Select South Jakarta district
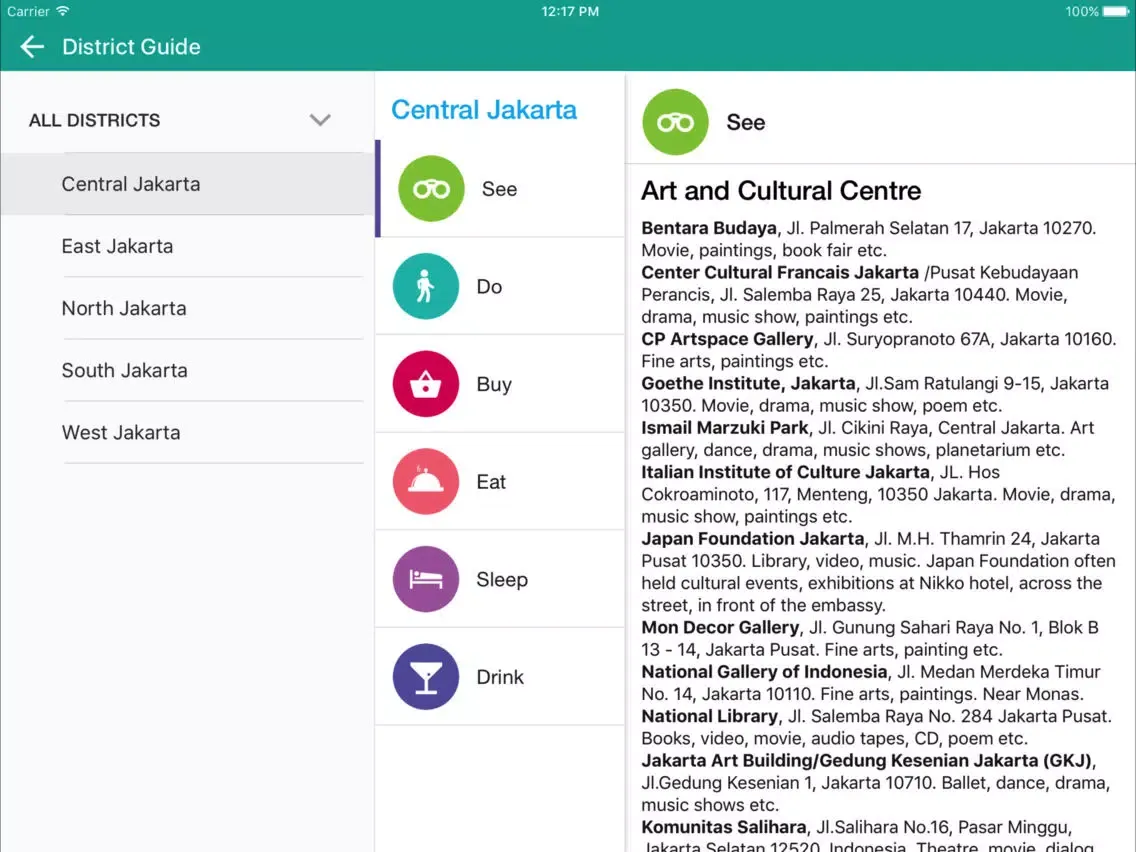This screenshot has width=1136, height=852. 188,370
